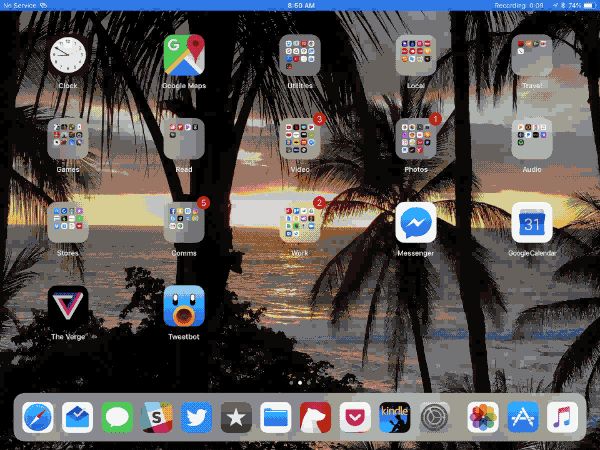
Task: Open the Files app in dock
Action: click(276, 417)
